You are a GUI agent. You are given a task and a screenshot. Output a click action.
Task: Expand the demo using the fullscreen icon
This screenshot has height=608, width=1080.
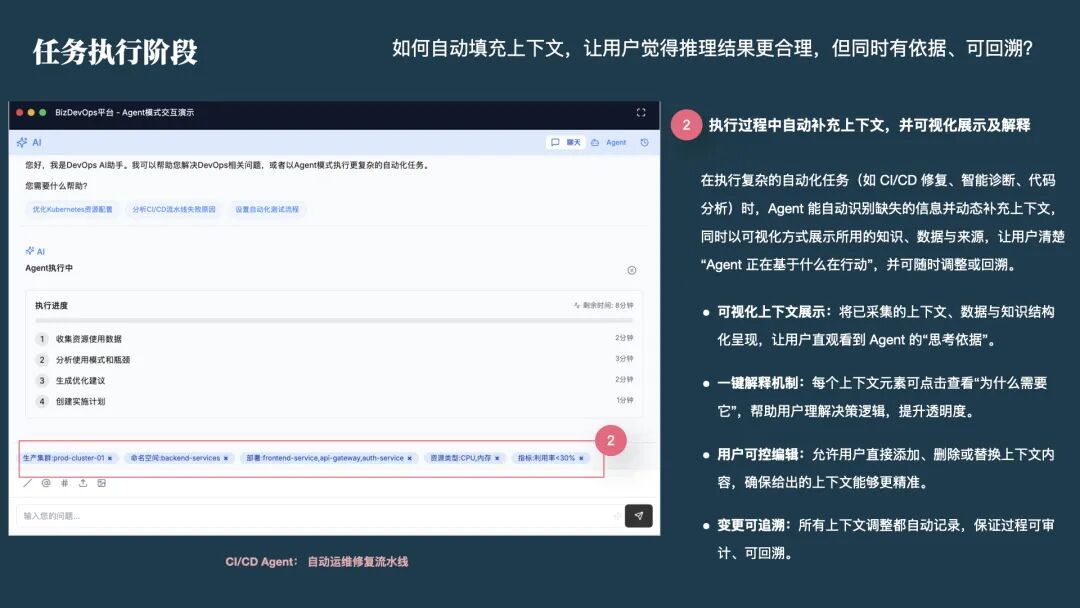pyautogui.click(x=643, y=113)
